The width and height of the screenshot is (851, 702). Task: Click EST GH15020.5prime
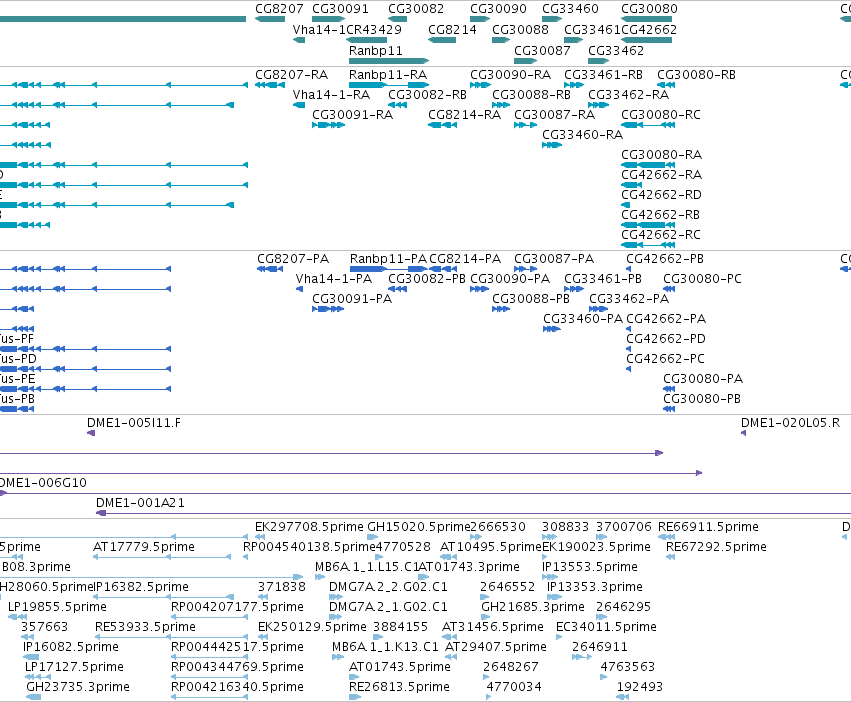tap(373, 537)
